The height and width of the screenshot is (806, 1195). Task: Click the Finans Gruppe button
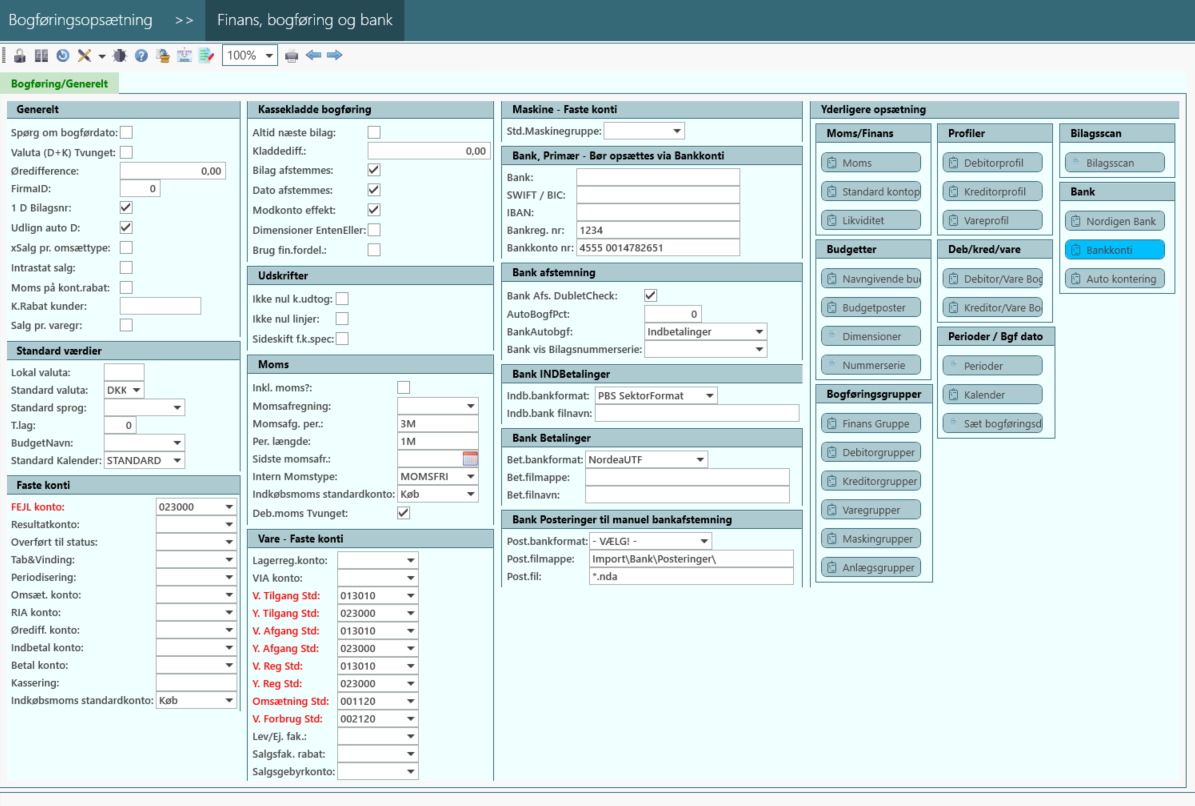coord(870,423)
